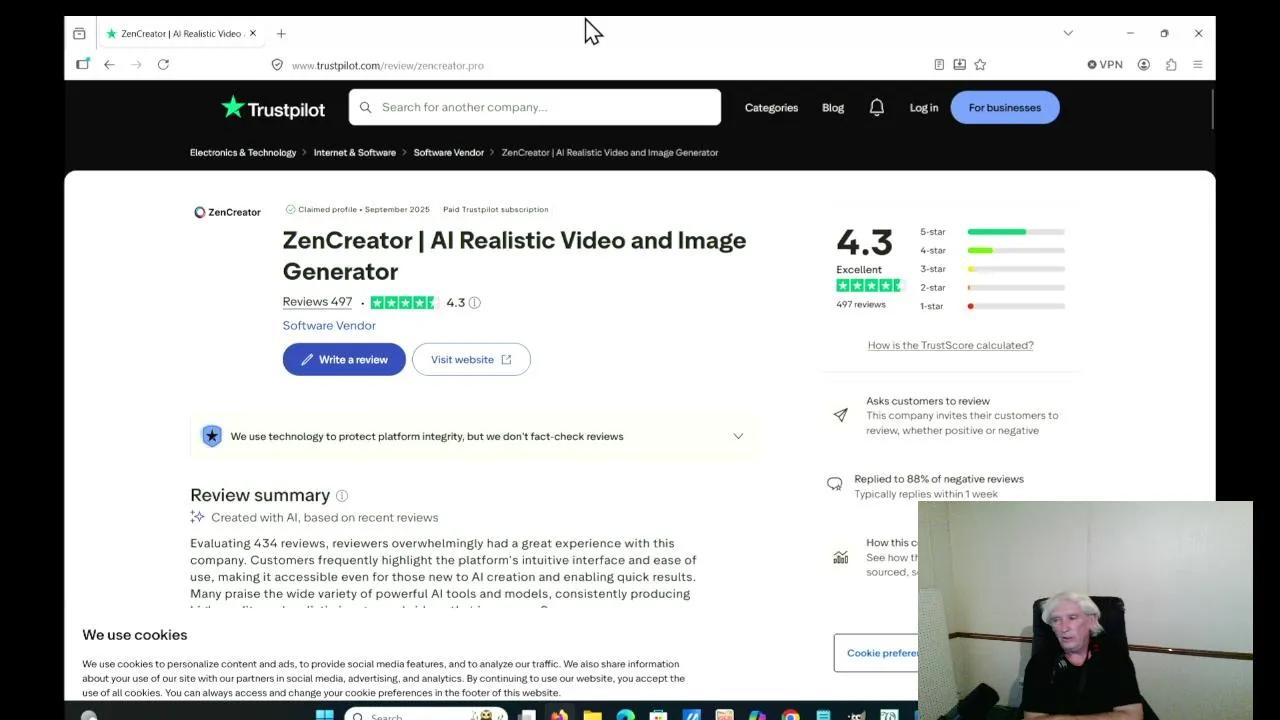
Task: Click the blue star integrity badge icon
Action: point(211,436)
